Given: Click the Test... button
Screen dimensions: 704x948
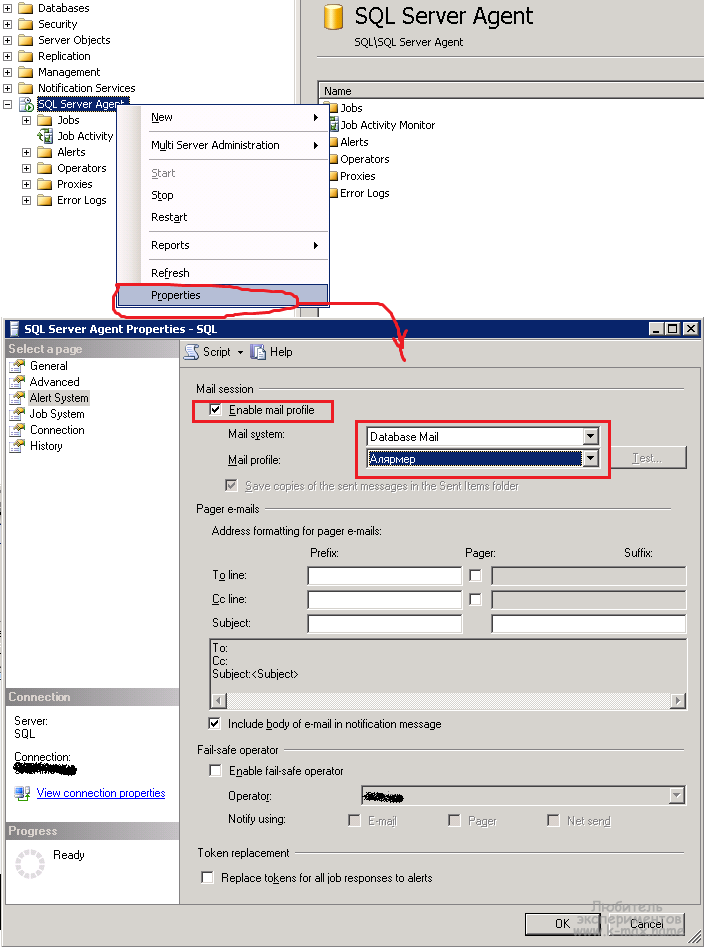Looking at the screenshot, I should 647,458.
